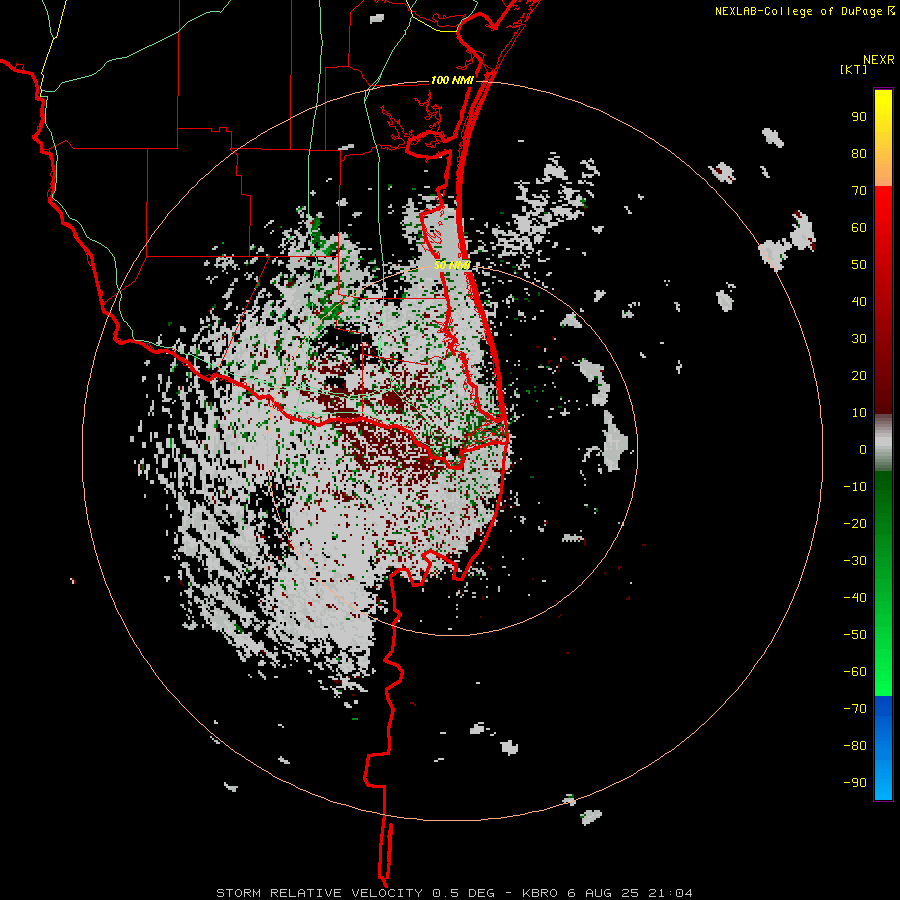Select the -20 value on the scale
900x900 pixels.
click(x=855, y=523)
